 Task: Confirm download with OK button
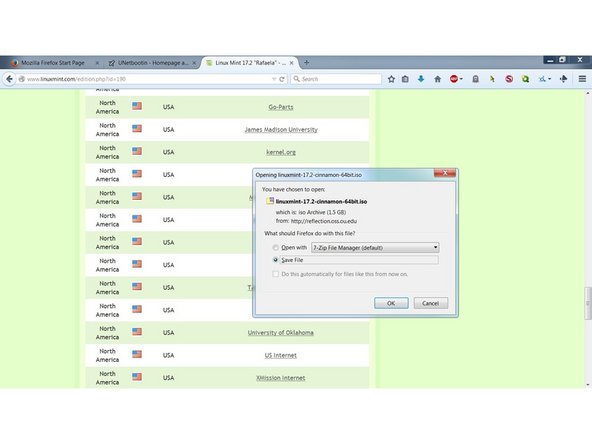tap(391, 303)
